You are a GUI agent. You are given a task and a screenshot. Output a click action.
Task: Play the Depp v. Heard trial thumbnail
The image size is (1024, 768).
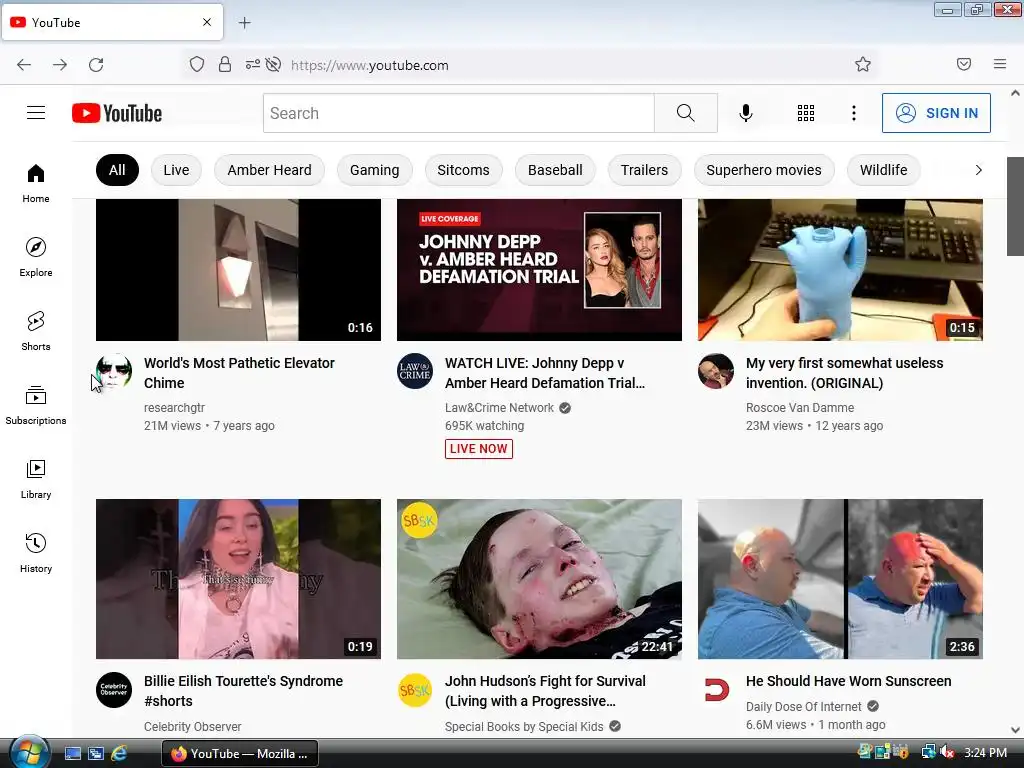click(539, 270)
